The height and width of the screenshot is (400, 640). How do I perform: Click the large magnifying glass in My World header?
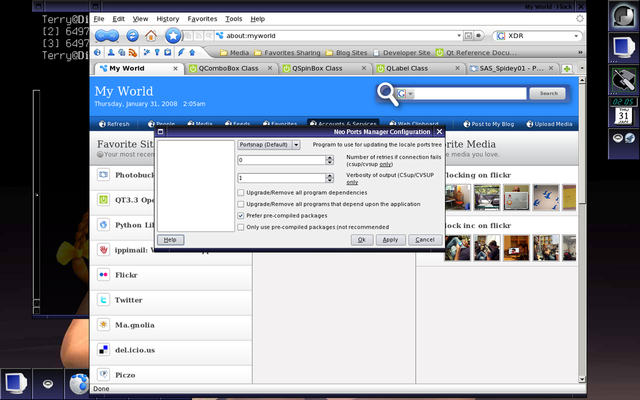coord(387,94)
